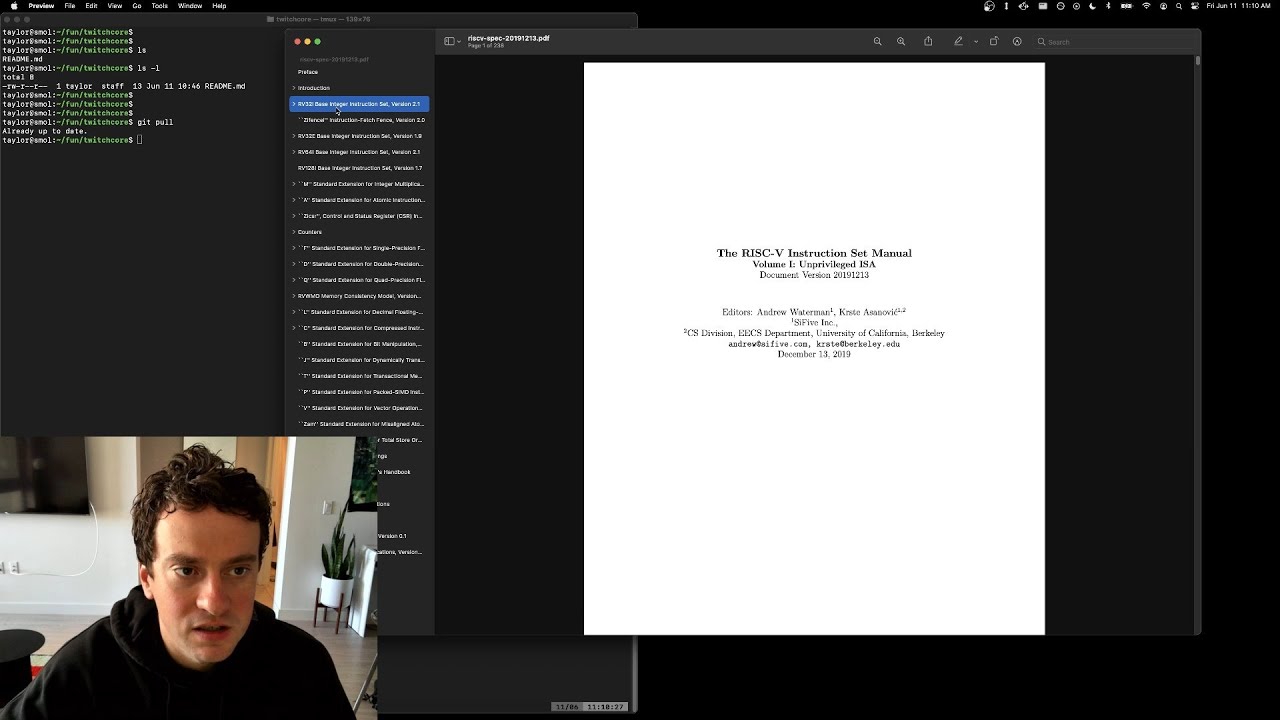Click the Wi-Fi status icon
The height and width of the screenshot is (720, 1280).
point(1146,6)
